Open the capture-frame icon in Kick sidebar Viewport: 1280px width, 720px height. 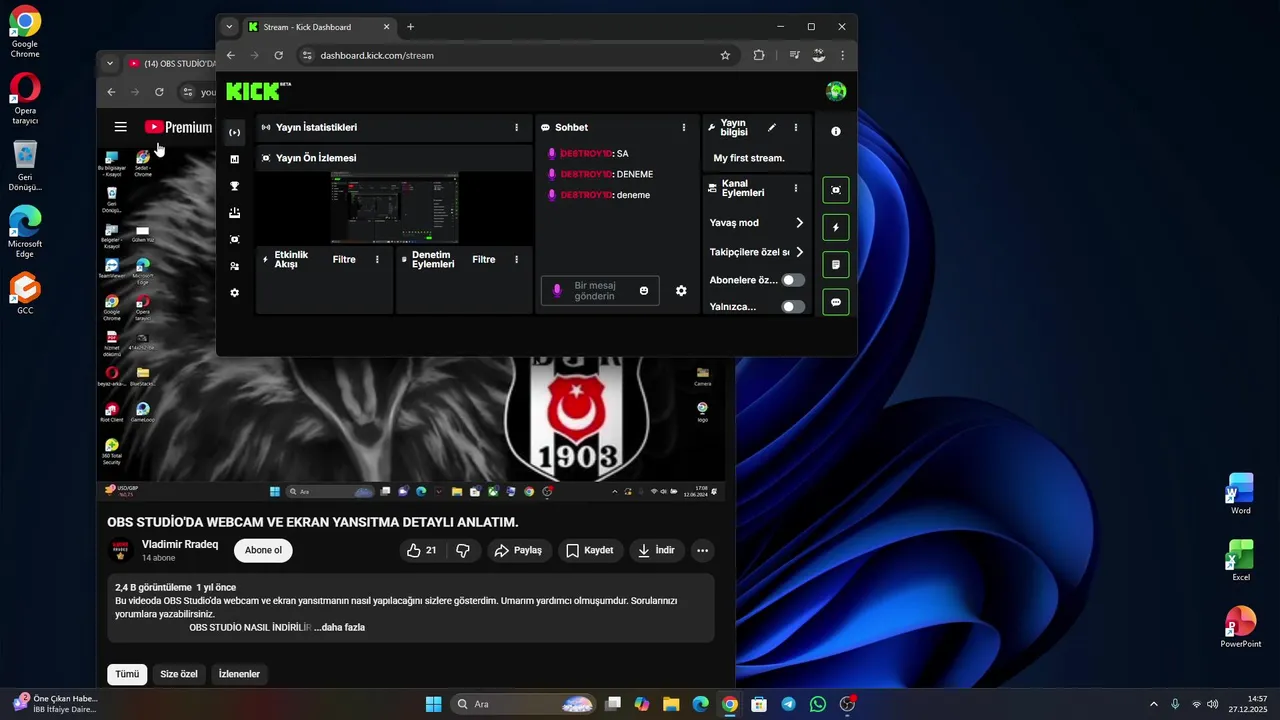pyautogui.click(x=234, y=239)
